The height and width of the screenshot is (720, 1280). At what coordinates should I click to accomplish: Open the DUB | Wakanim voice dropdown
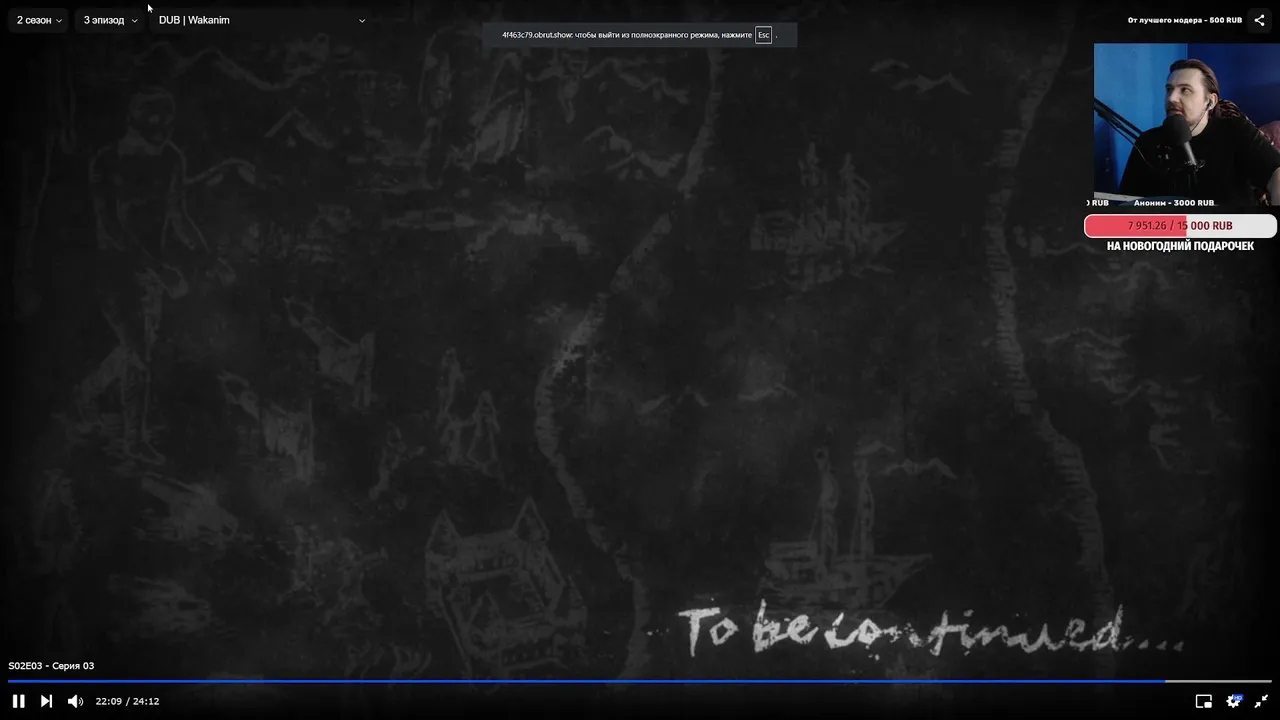[x=261, y=20]
